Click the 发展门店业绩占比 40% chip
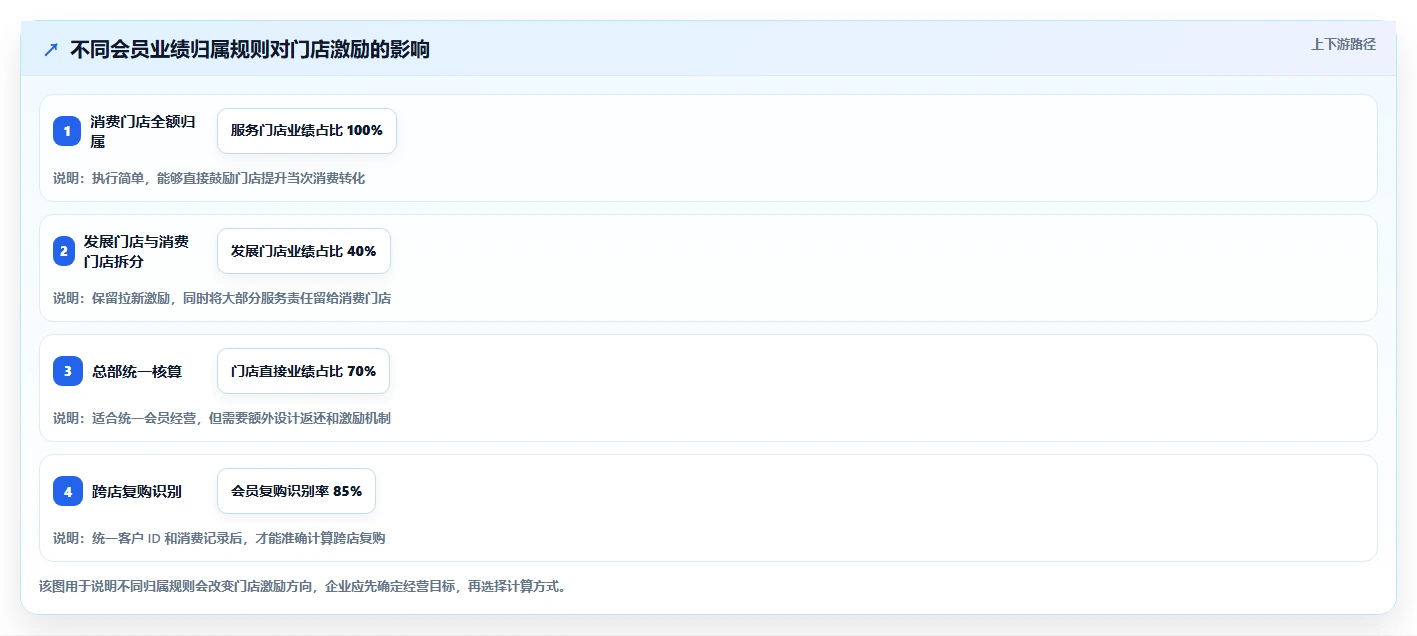The image size is (1417, 636). [x=304, y=251]
